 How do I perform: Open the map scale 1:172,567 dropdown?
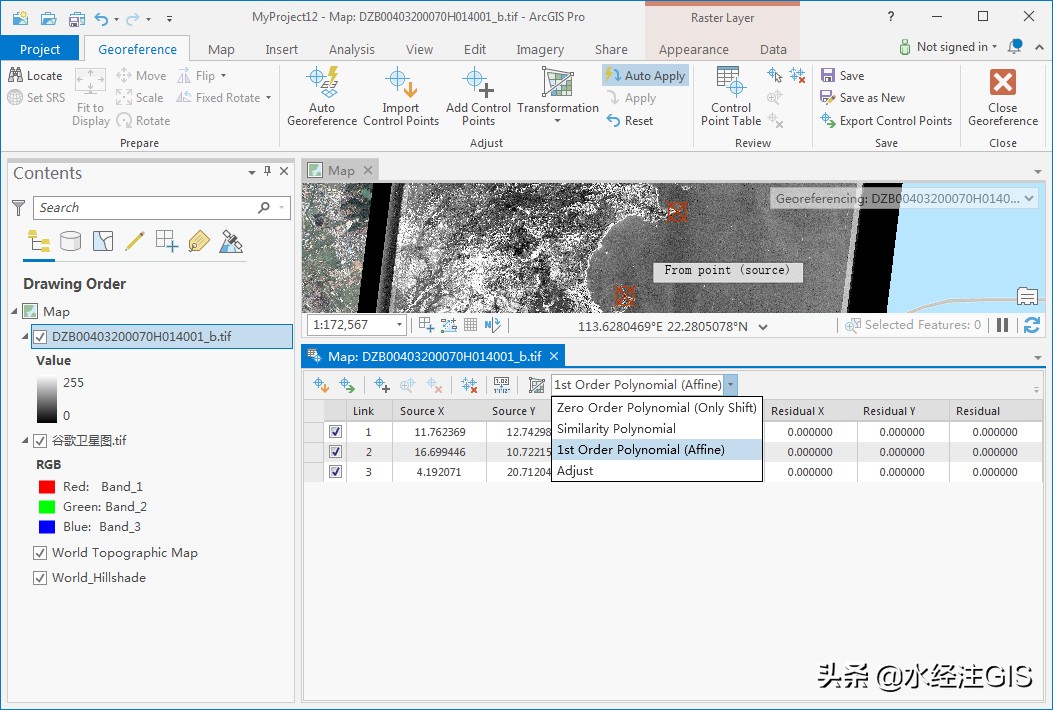[x=399, y=325]
